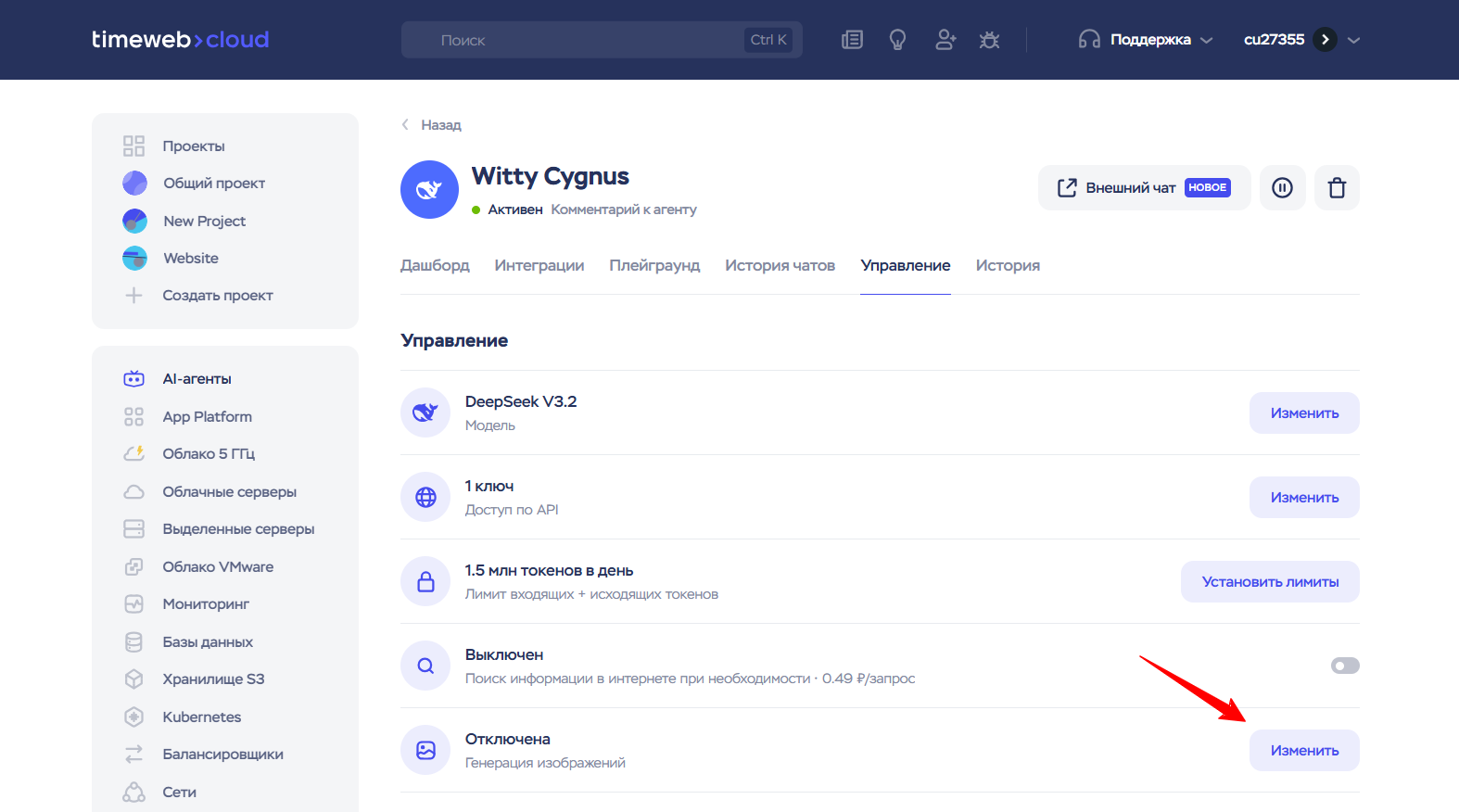Open the cu27355 account menu chevron
The width and height of the screenshot is (1459, 812).
pyautogui.click(x=1354, y=40)
